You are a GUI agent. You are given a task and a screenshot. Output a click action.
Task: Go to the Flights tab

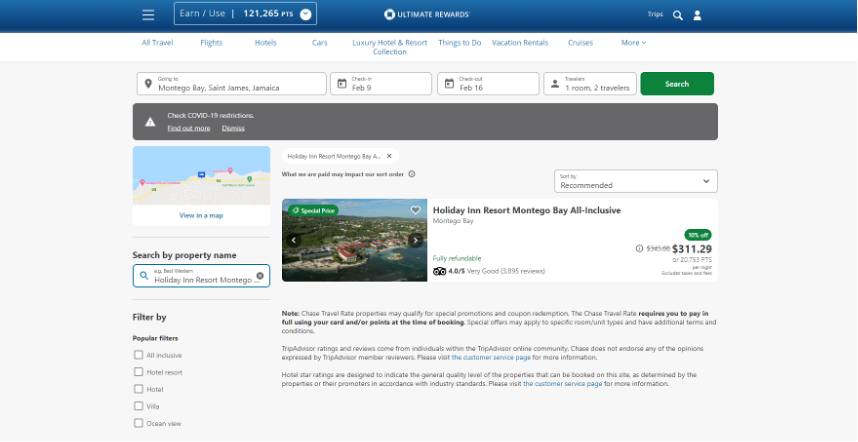pyautogui.click(x=211, y=43)
